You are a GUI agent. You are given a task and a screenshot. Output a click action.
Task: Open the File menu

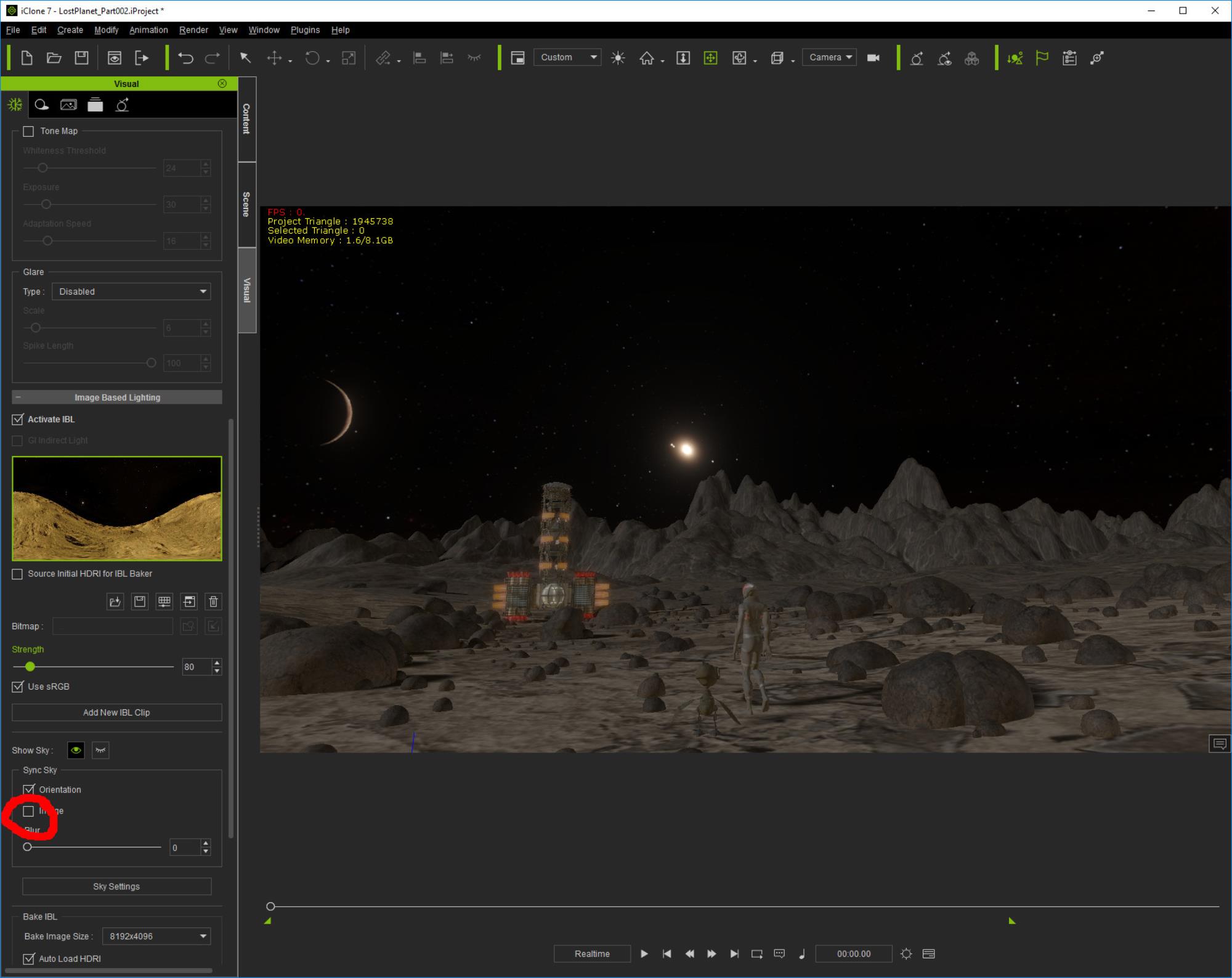13,30
